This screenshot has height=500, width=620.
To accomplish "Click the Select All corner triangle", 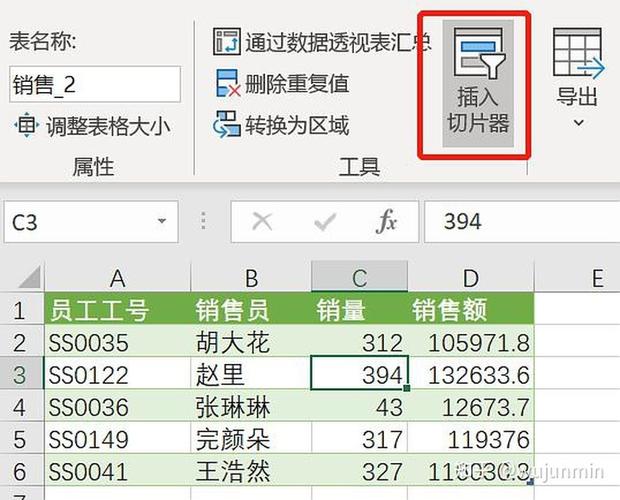I will pyautogui.click(x=30, y=277).
